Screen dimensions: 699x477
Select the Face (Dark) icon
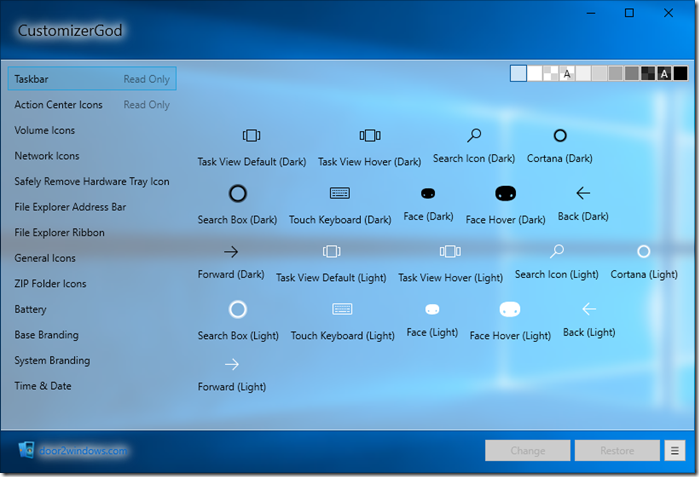pos(428,193)
